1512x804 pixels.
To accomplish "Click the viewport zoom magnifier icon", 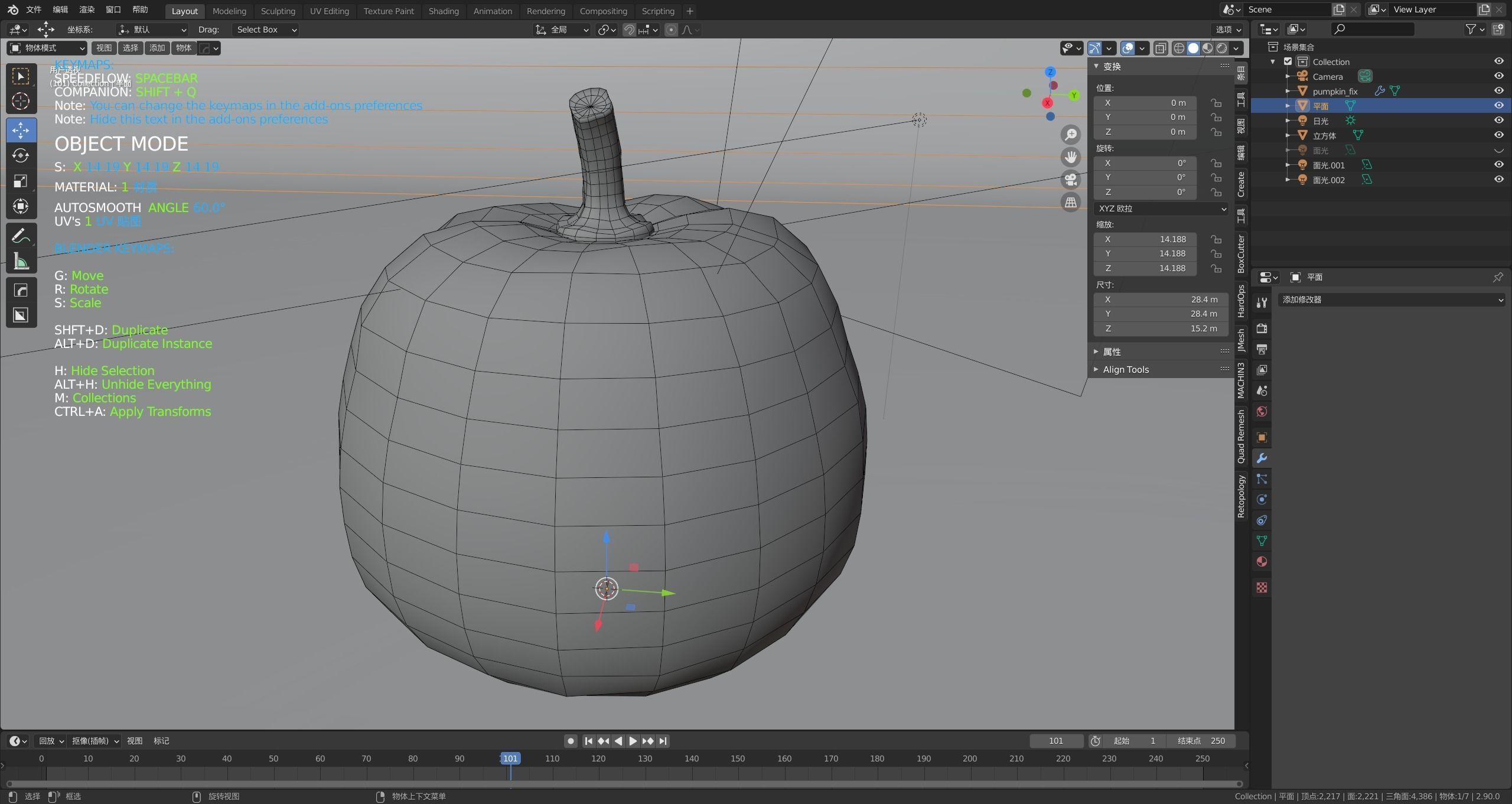I will click(1070, 135).
